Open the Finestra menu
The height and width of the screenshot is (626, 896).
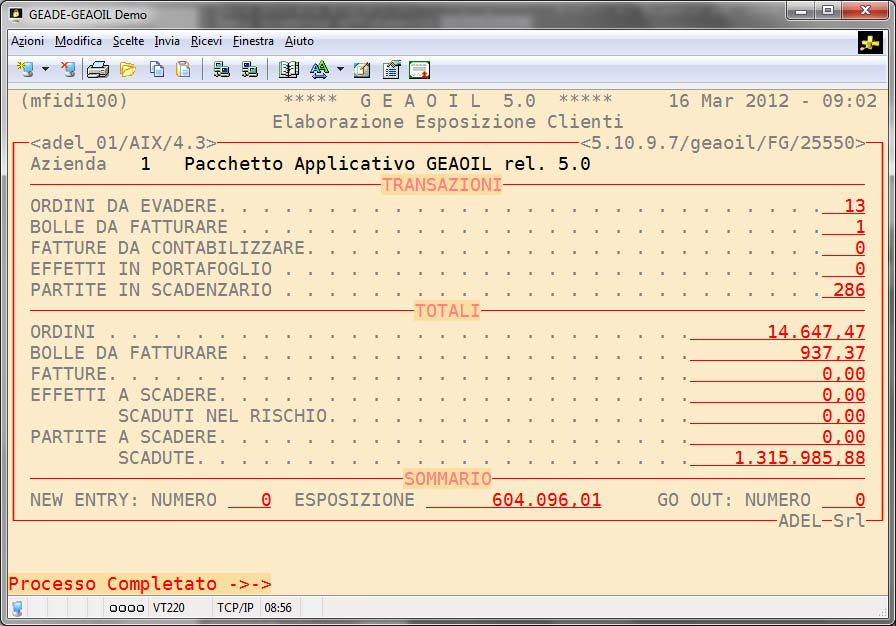(253, 41)
